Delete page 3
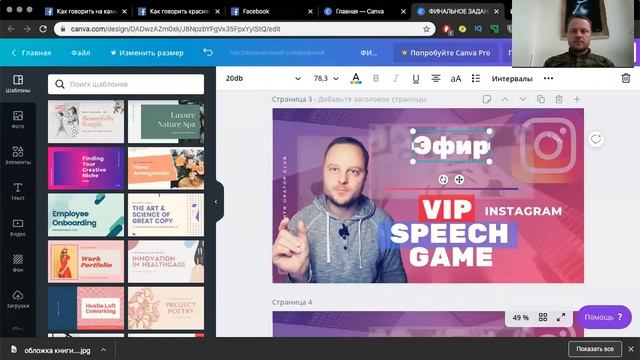 tap(559, 99)
